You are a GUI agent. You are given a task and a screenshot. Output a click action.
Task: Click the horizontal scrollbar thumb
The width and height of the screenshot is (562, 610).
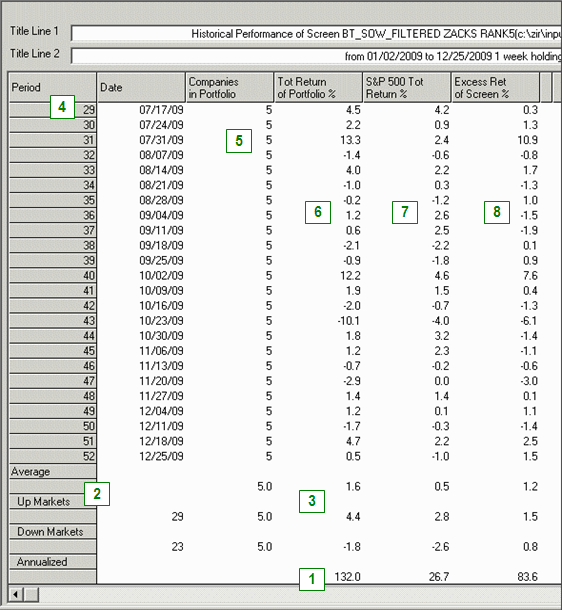point(31,594)
